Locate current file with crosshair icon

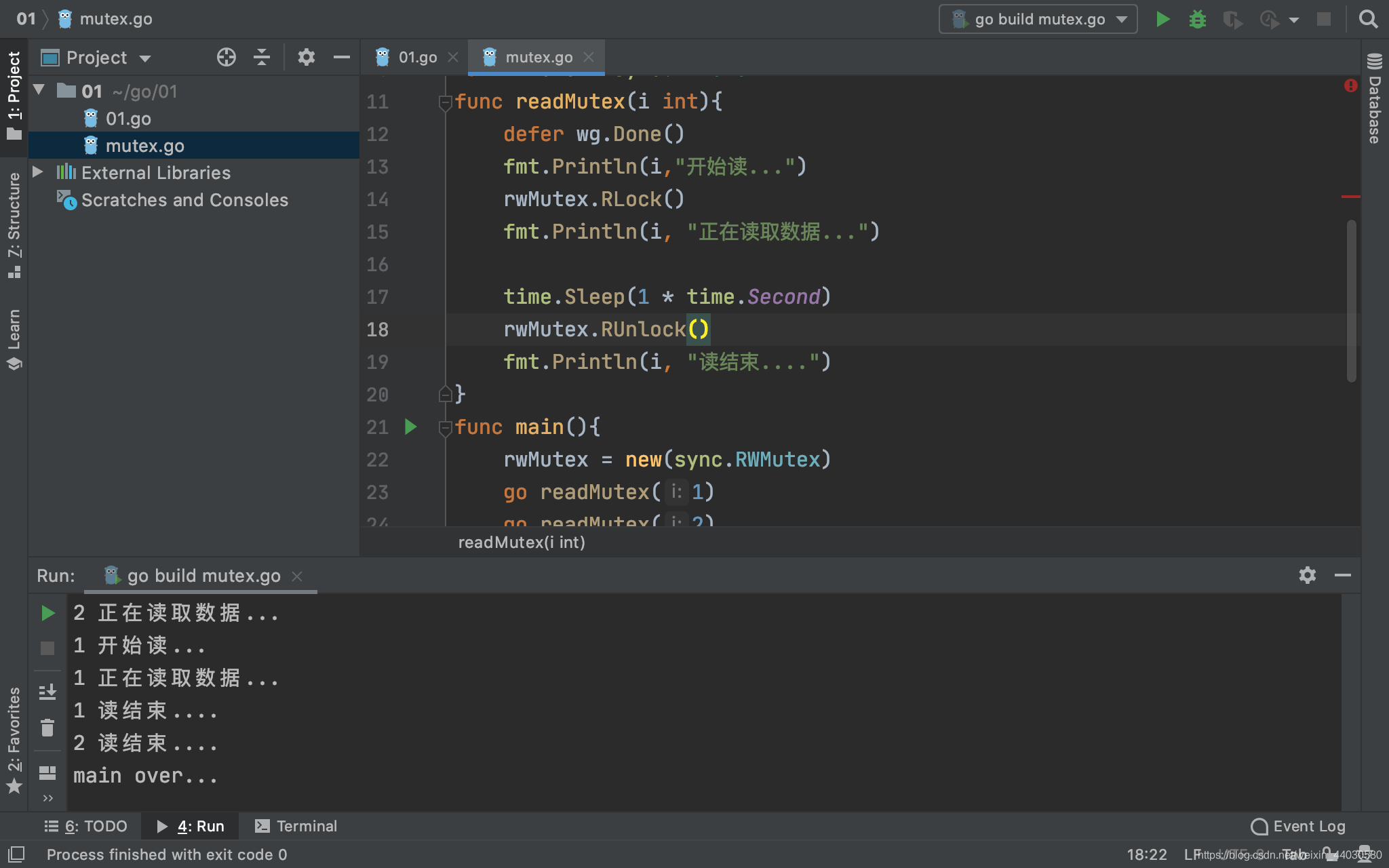point(227,57)
